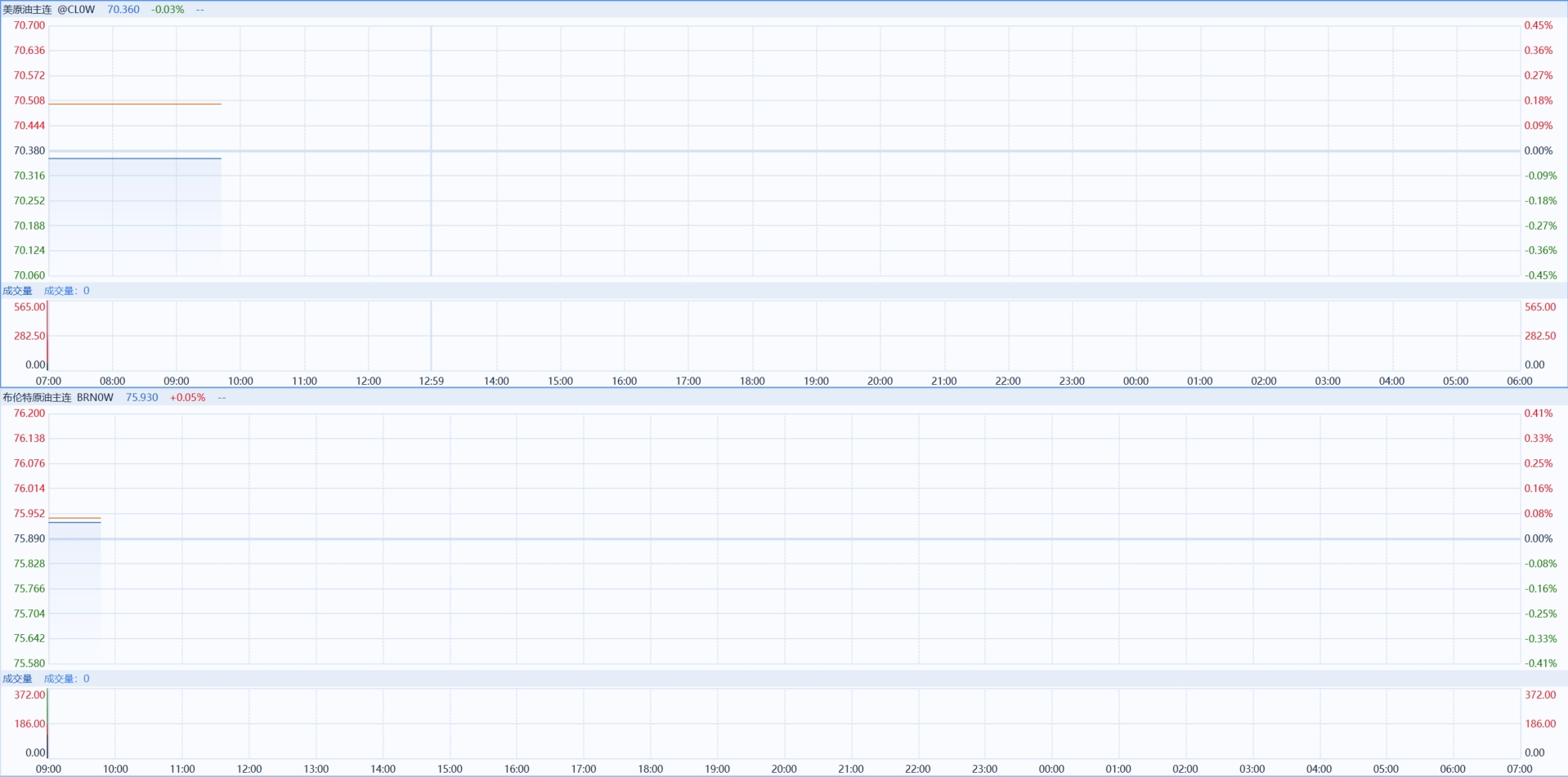Click the blue price line on crude chart

point(135,159)
